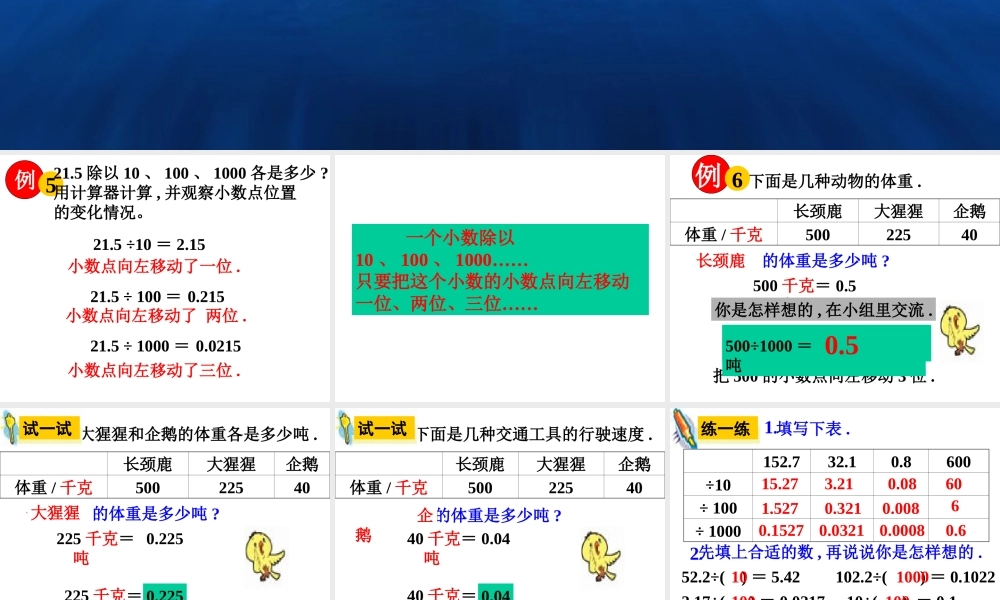
Task: Click the line 500 千克= 0.5
Action: tap(804, 286)
